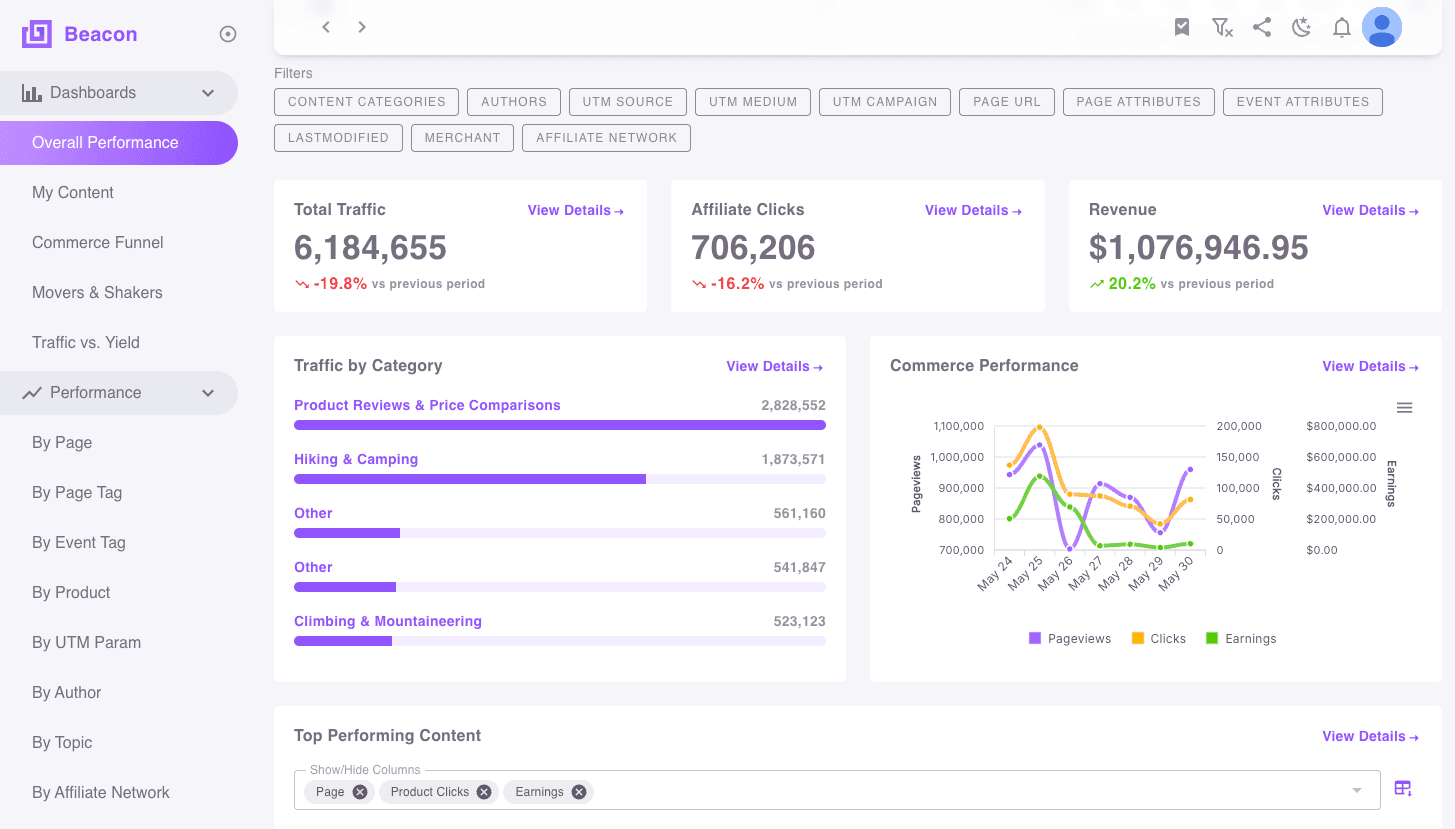Open the Affiliate Network filter
This screenshot has width=1455, height=829.
(606, 138)
